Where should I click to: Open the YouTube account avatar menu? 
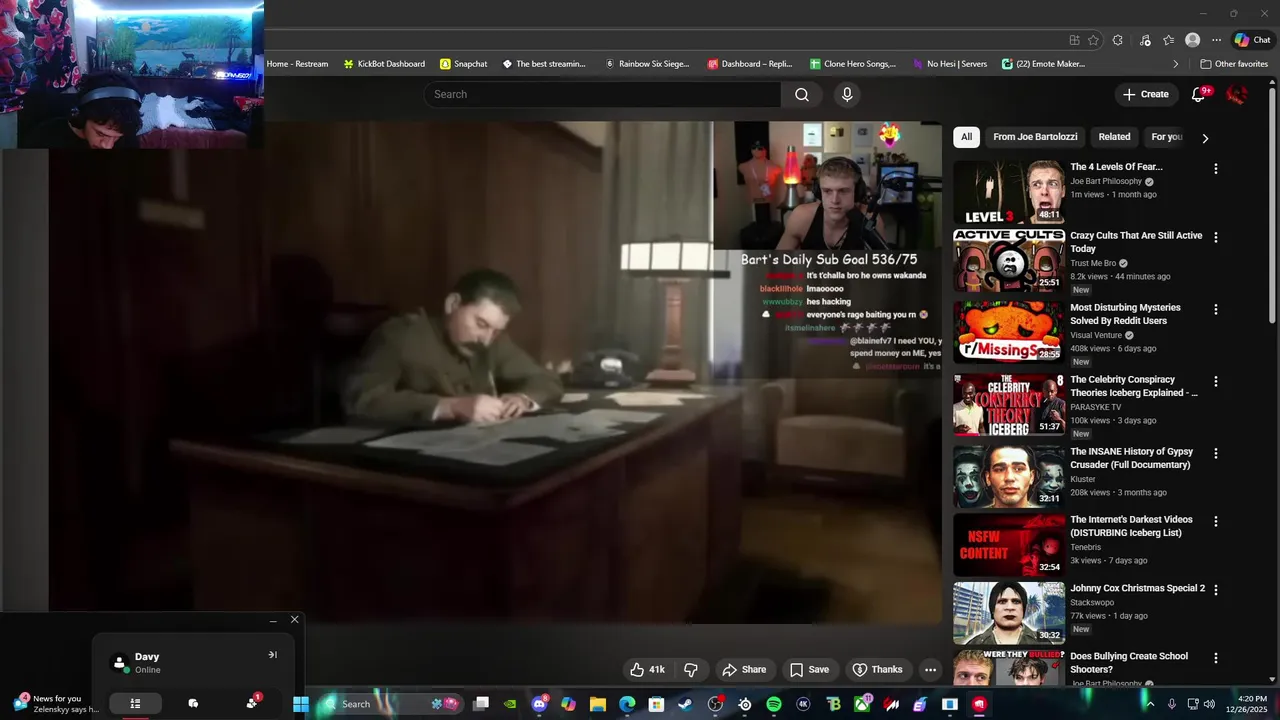click(x=1237, y=94)
